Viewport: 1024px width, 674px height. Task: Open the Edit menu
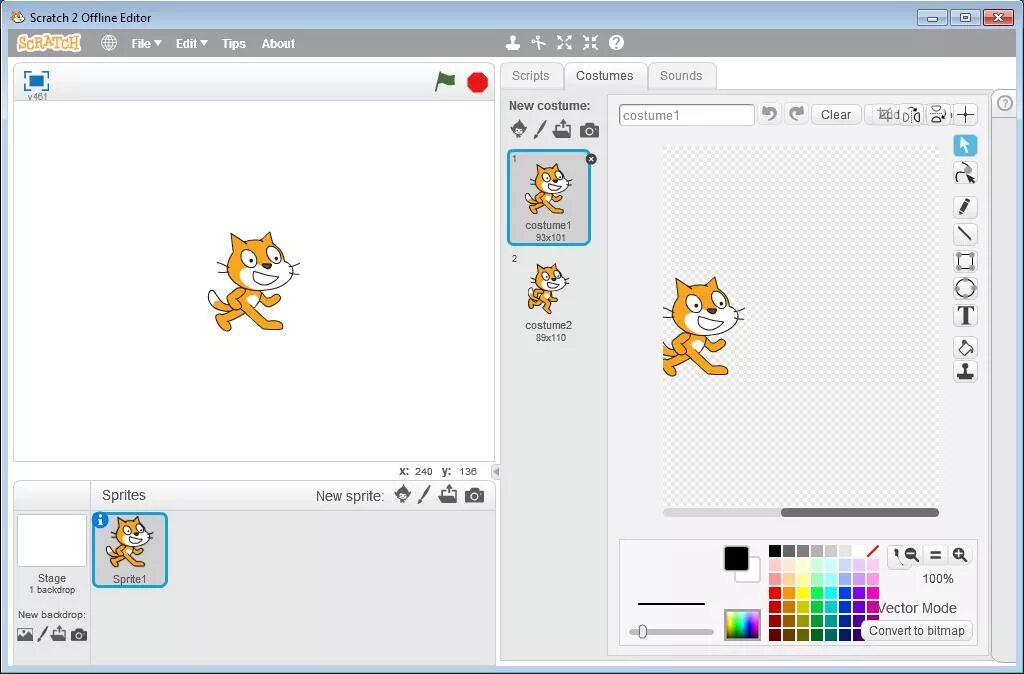coord(191,43)
